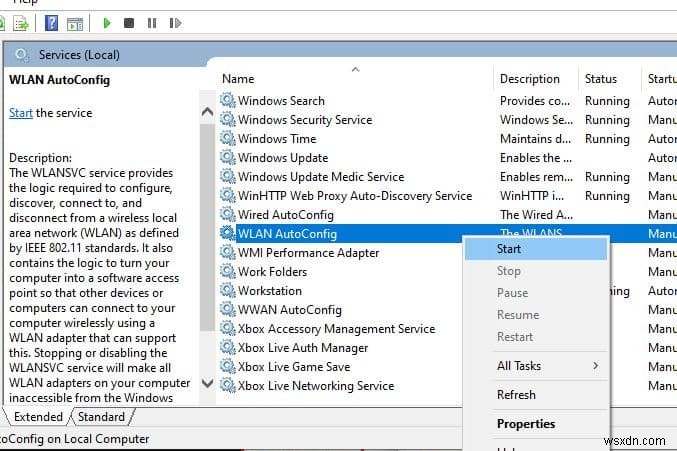Click the Services (Local) magnifier gear icon
The height and width of the screenshot is (451, 677).
22,55
